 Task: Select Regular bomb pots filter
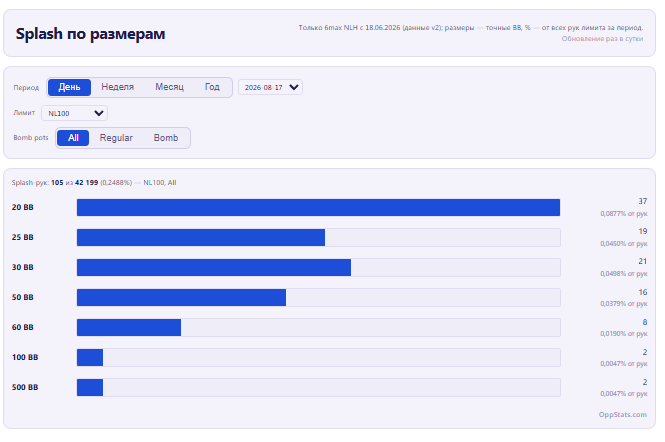tap(116, 138)
